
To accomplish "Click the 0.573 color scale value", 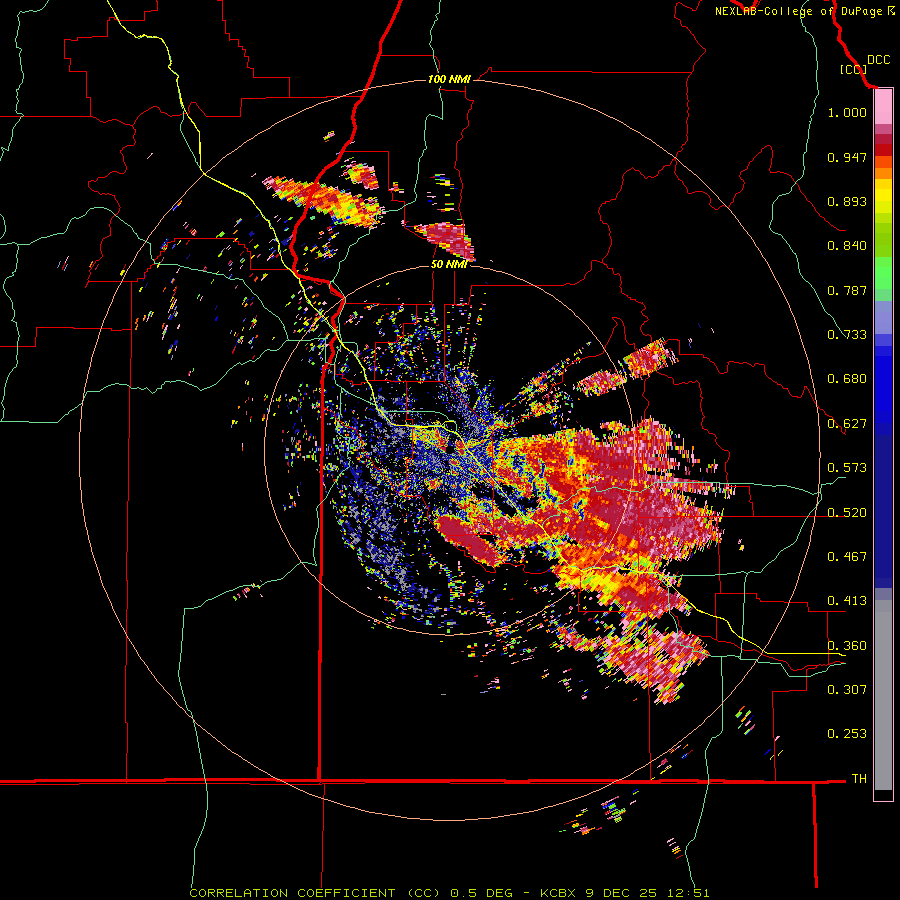I will [847, 468].
